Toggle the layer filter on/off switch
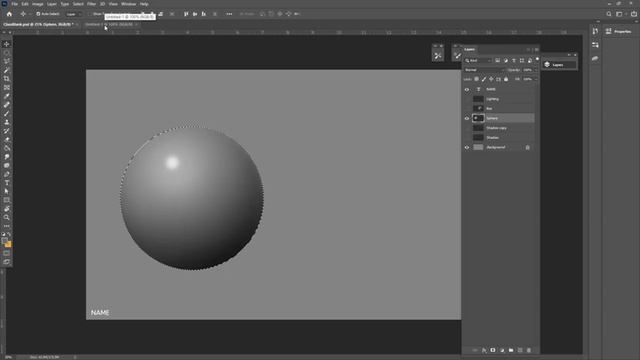Image resolution: width=640 pixels, height=360 pixels. (x=537, y=60)
